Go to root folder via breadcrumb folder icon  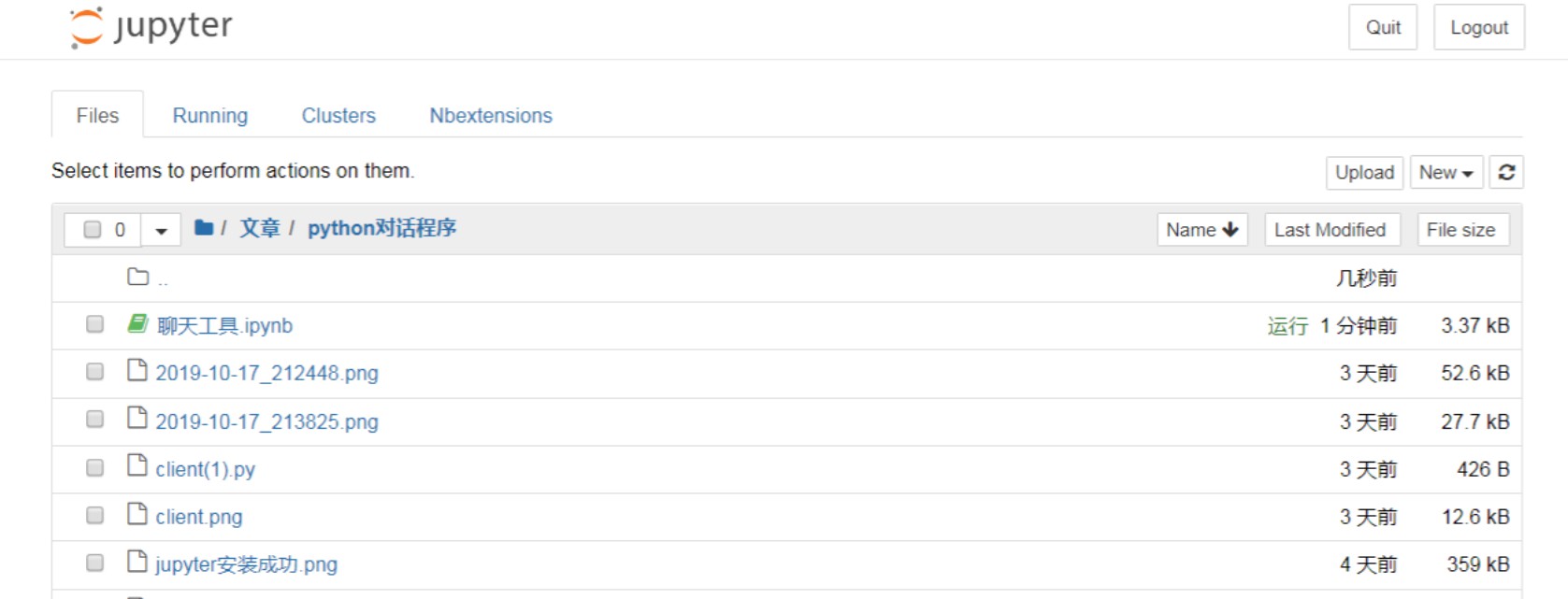click(x=204, y=227)
